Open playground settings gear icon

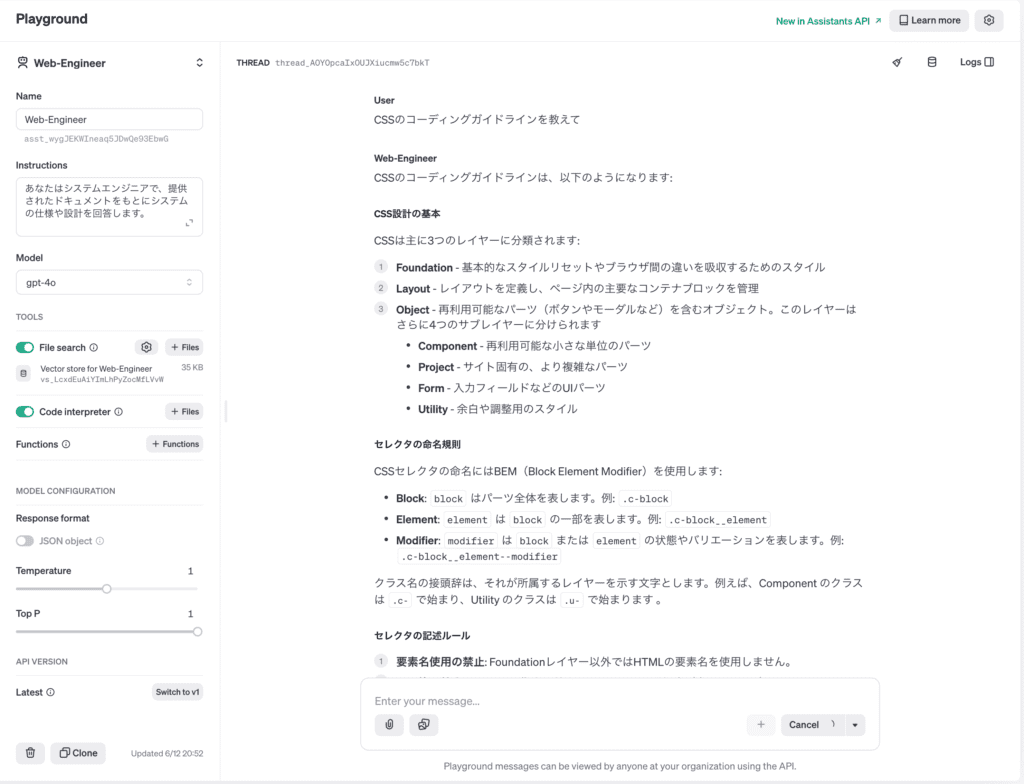click(x=988, y=20)
